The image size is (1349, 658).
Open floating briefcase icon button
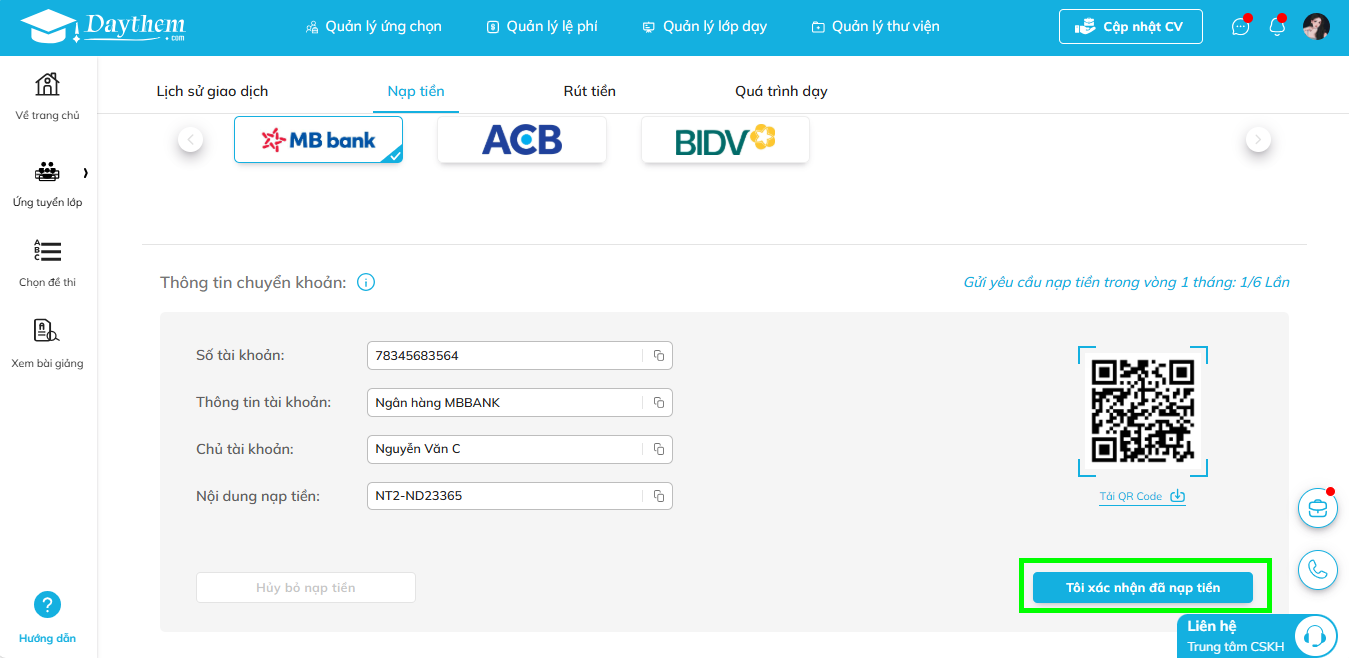(1318, 508)
